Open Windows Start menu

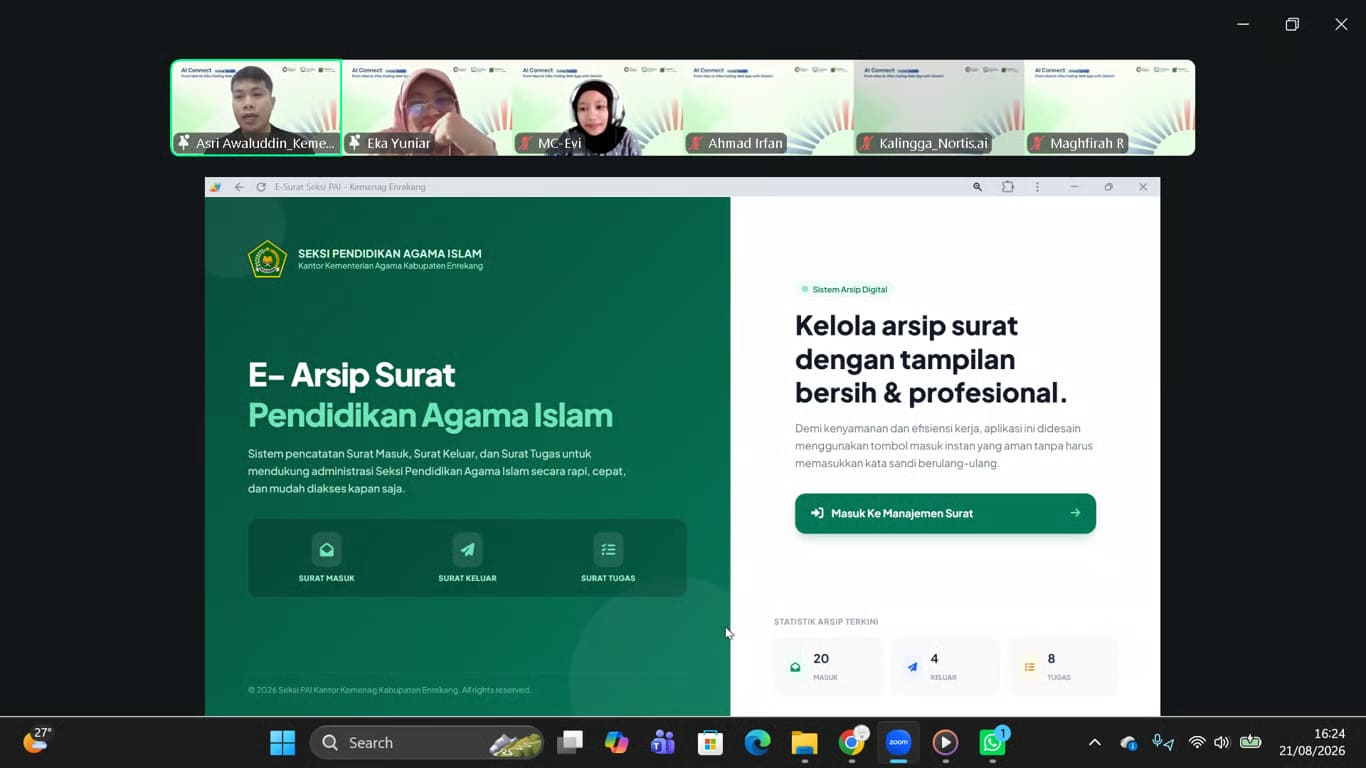(x=283, y=743)
